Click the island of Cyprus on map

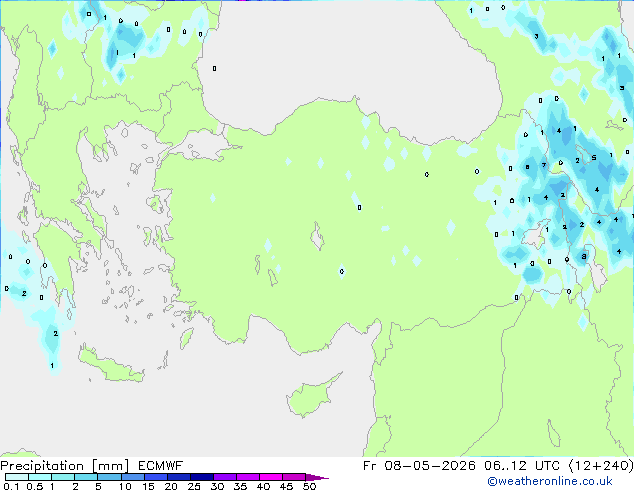309,397
